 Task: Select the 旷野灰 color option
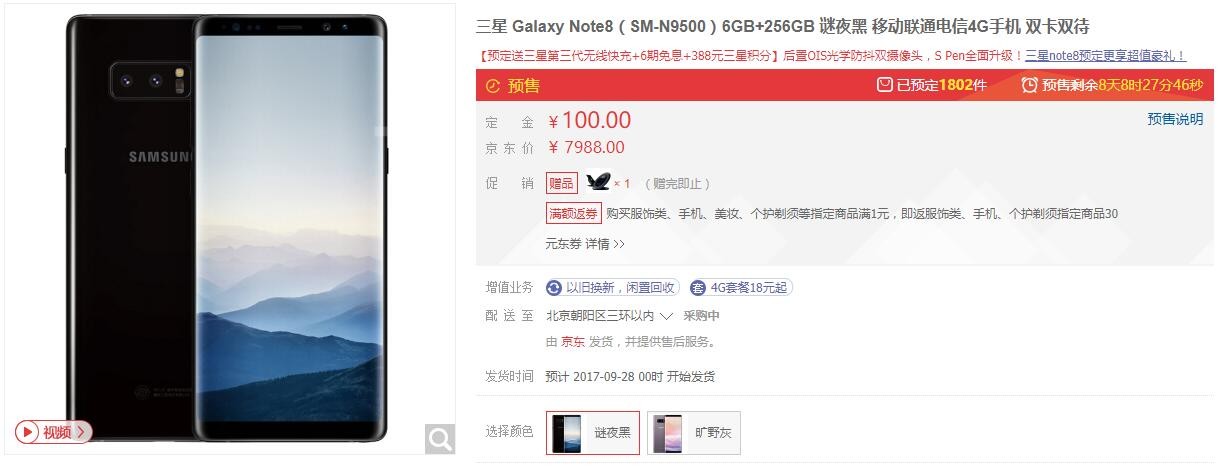(694, 433)
